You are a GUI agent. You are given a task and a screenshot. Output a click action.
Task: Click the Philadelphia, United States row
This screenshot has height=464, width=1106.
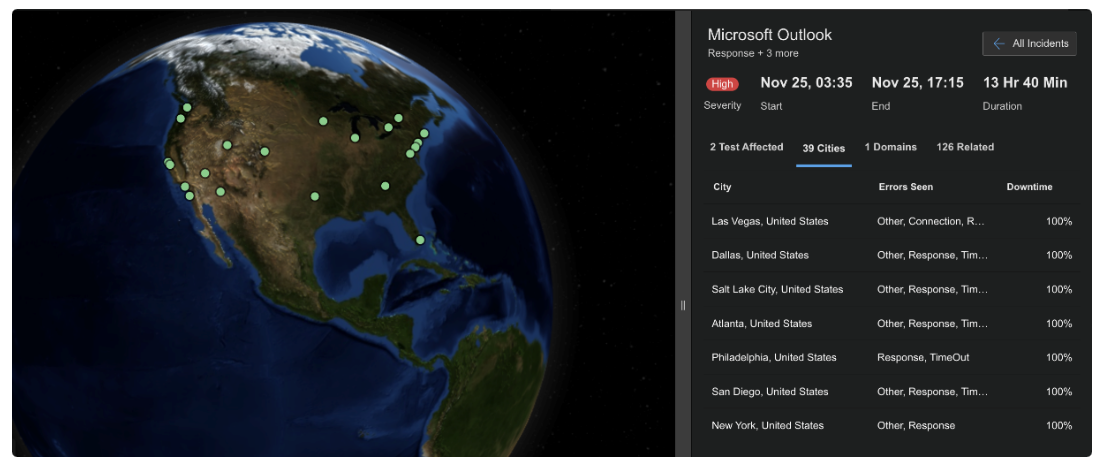pyautogui.click(x=773, y=357)
